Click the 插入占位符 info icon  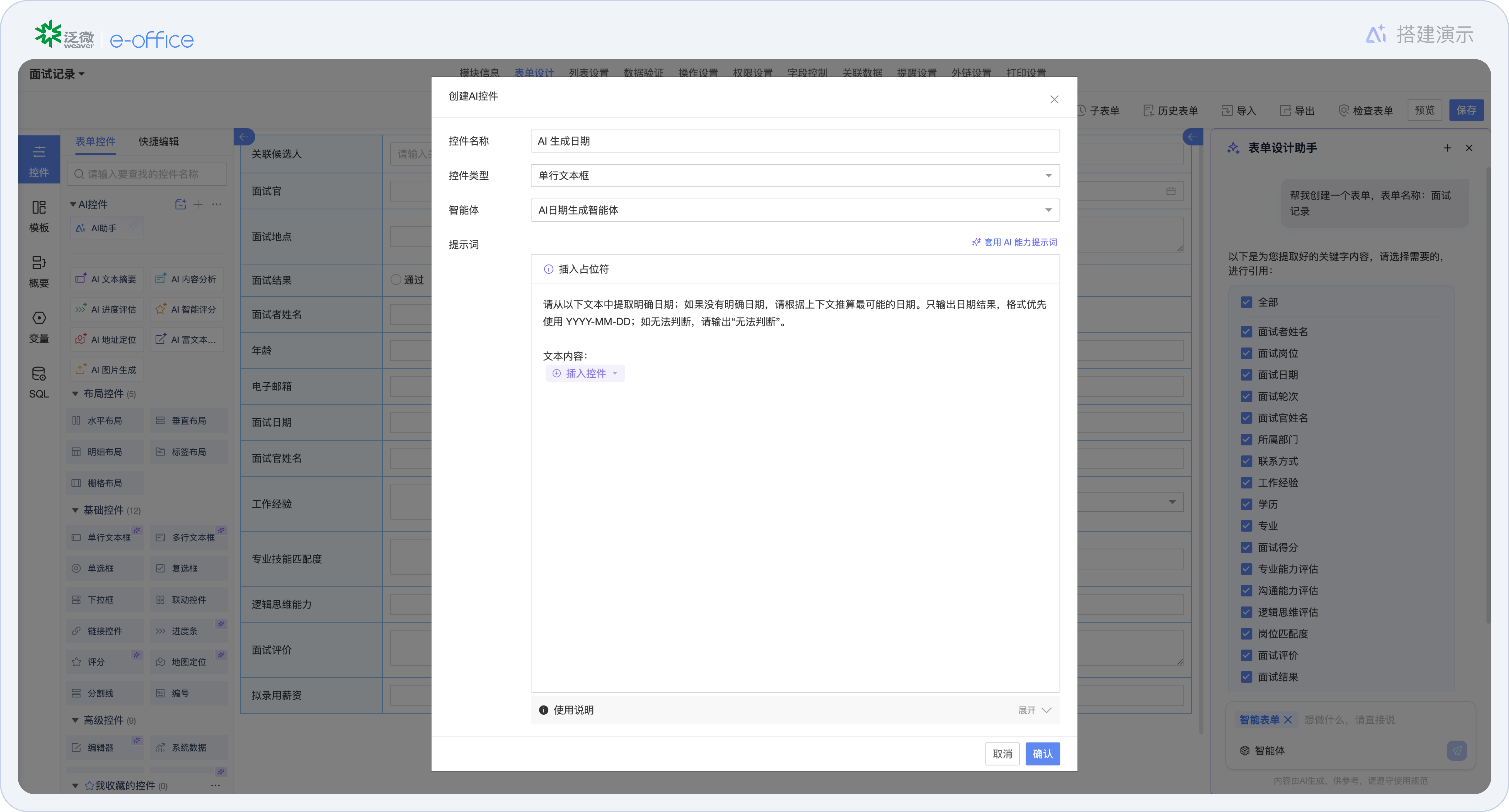(548, 269)
